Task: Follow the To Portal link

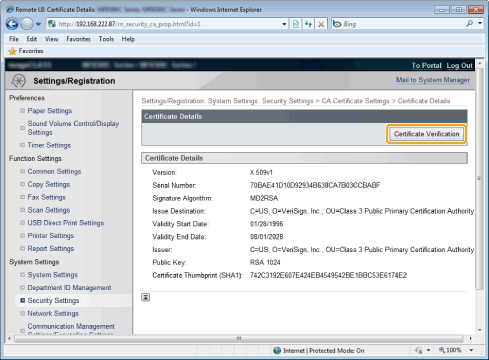Action: [x=426, y=65]
